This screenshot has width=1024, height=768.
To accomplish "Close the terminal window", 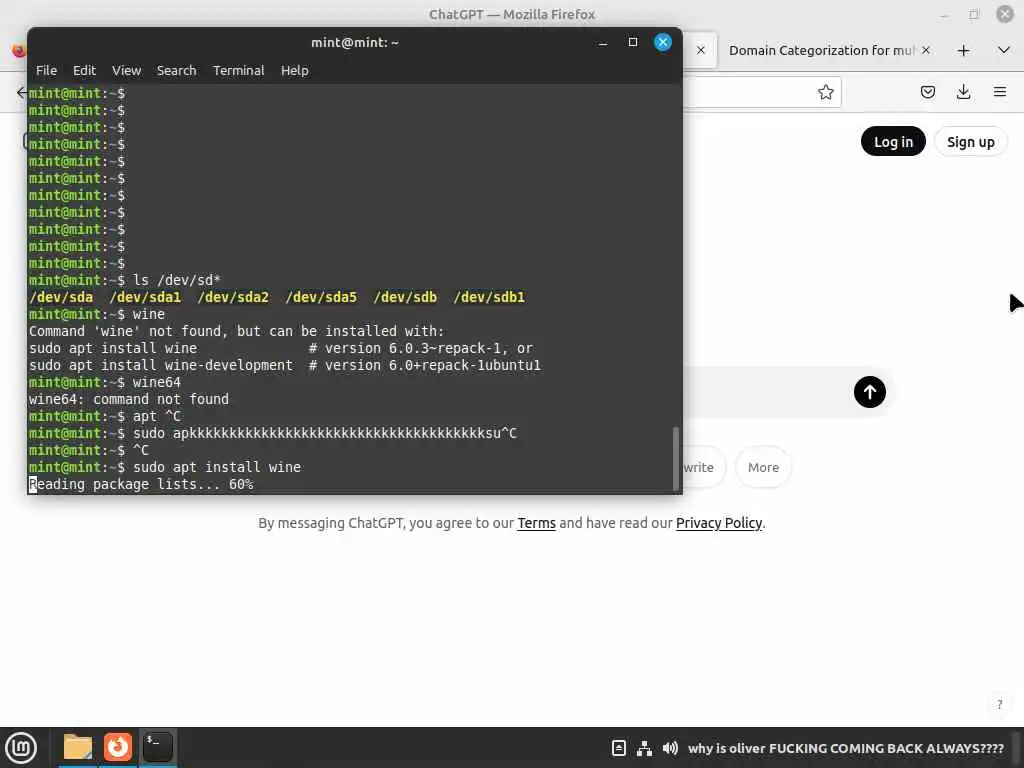I will (662, 42).
